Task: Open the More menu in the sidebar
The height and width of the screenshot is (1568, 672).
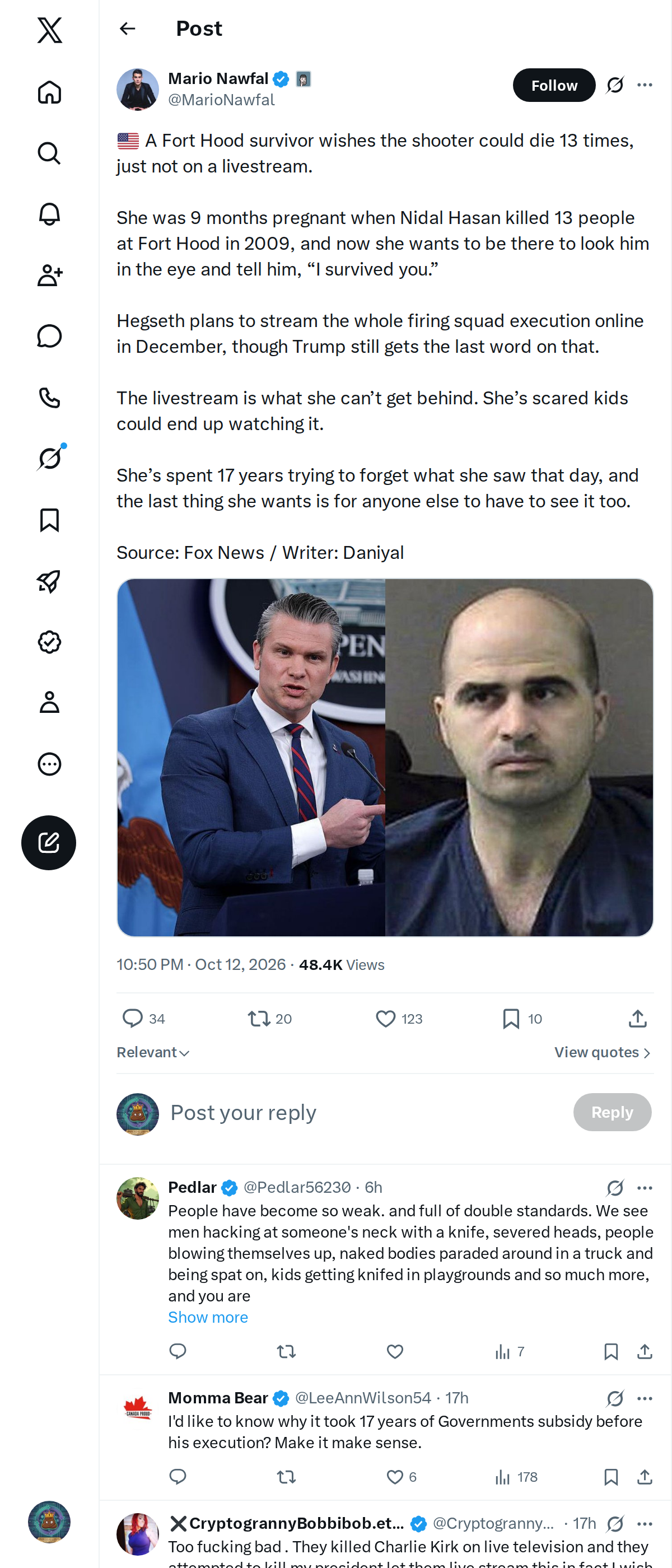Action: [x=49, y=764]
